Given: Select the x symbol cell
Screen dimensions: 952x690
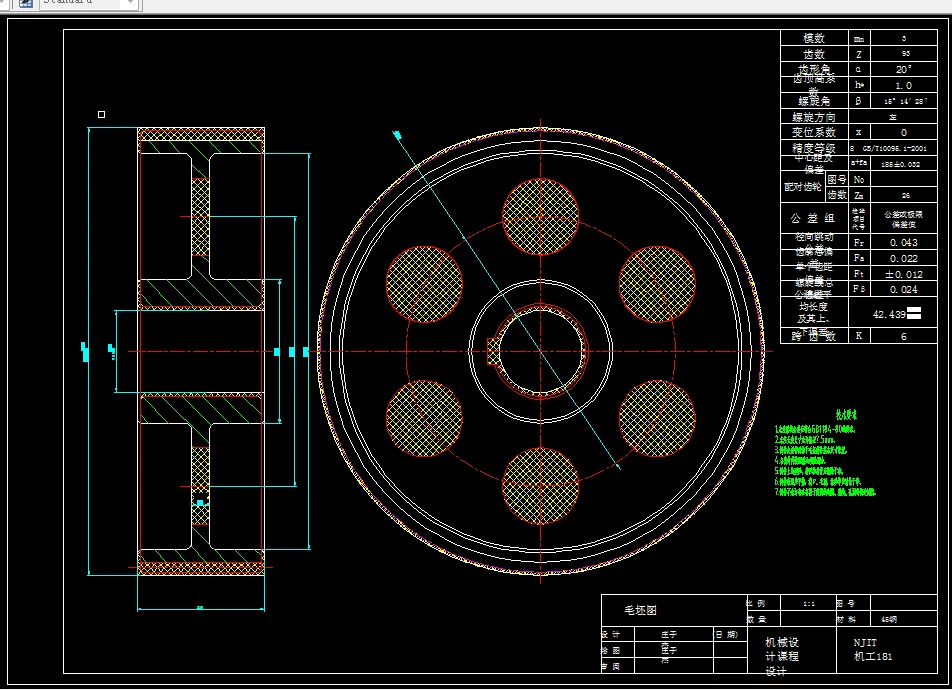Looking at the screenshot, I should coord(858,132).
